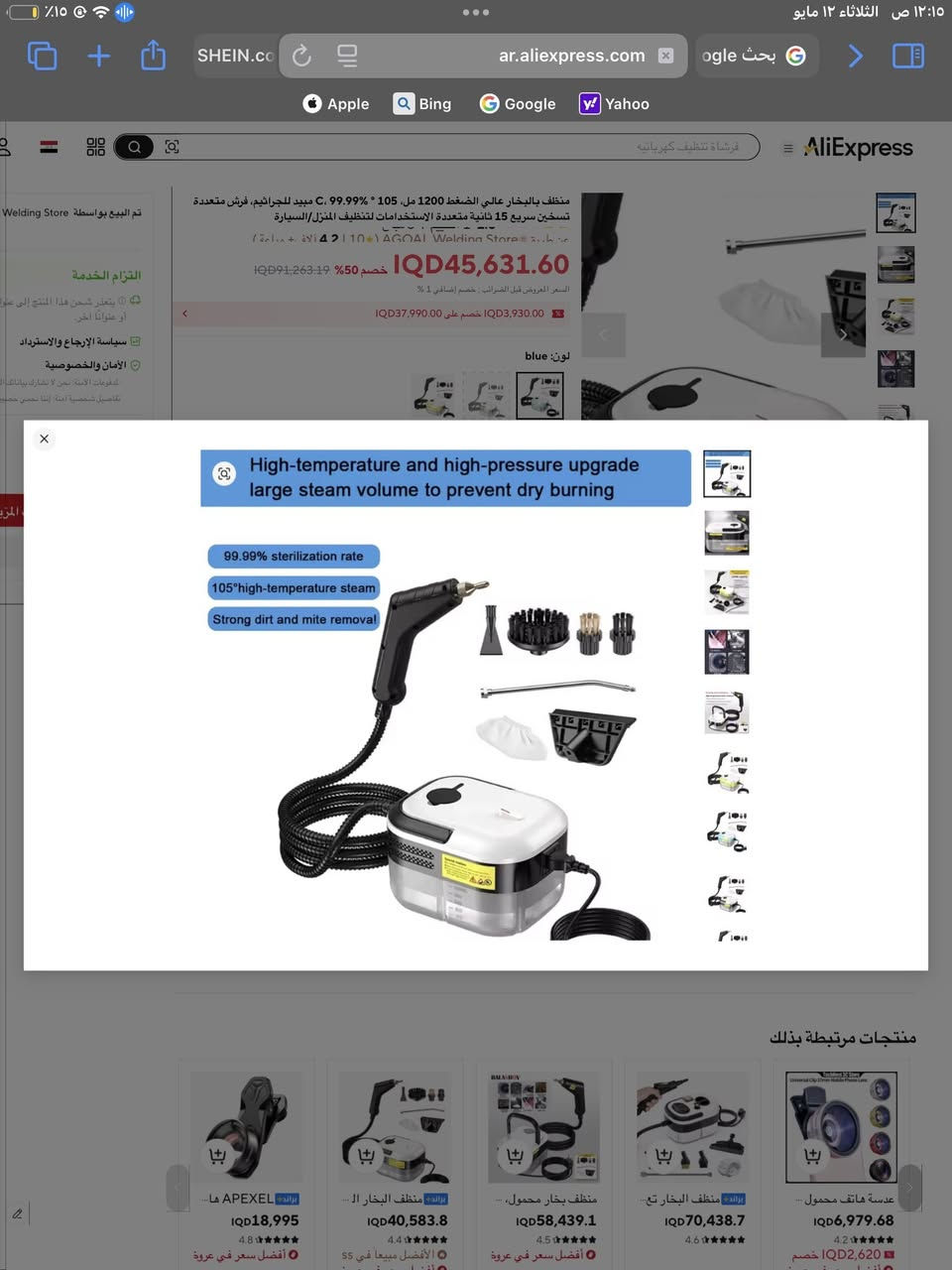
Task: Tap the battery status indicator
Action: (23, 13)
